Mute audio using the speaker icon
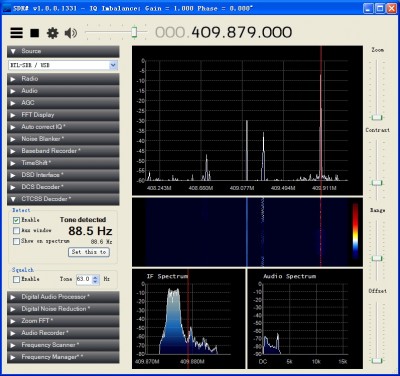 pyautogui.click(x=71, y=33)
